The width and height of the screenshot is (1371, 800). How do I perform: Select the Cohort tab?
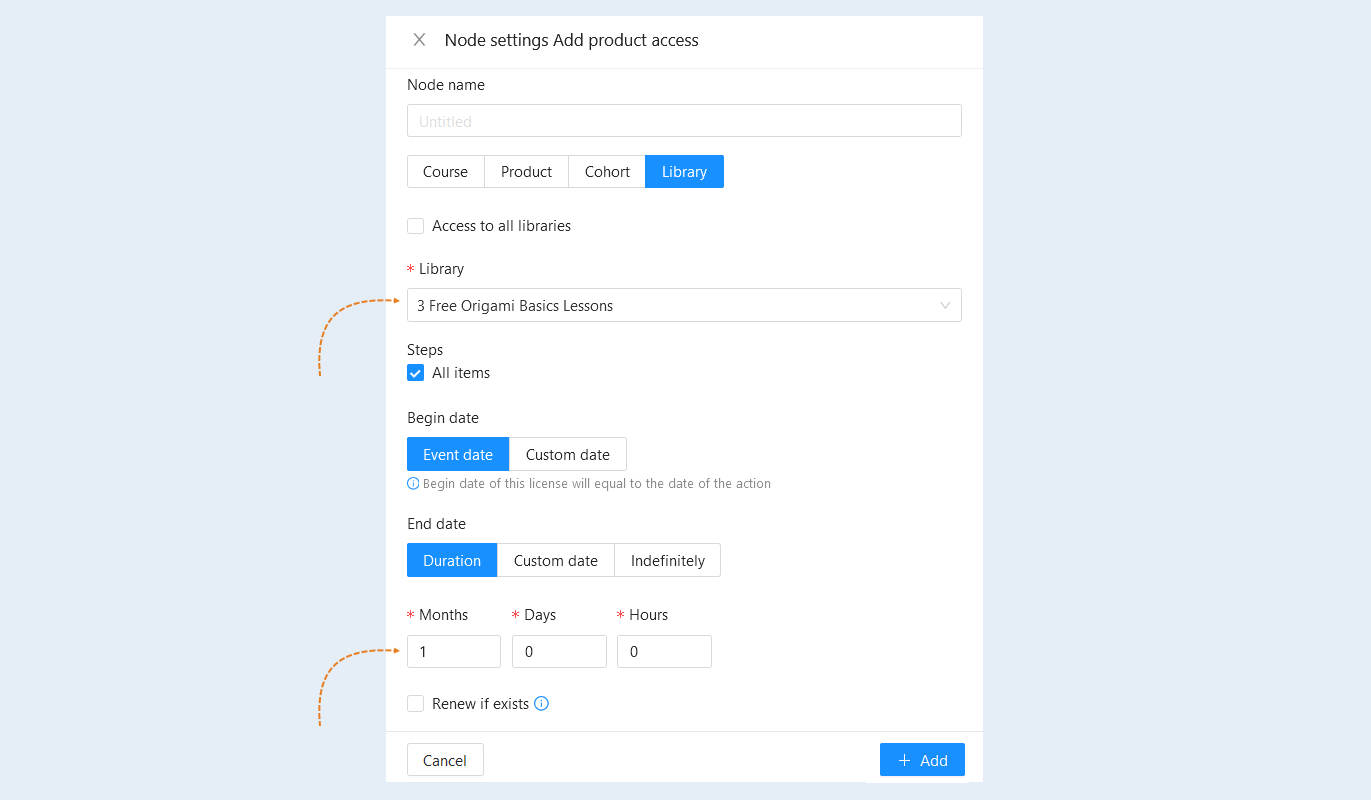(607, 171)
